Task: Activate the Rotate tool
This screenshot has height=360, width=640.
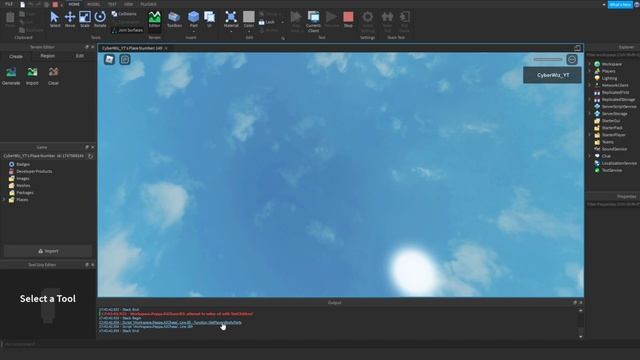Action: (100, 19)
